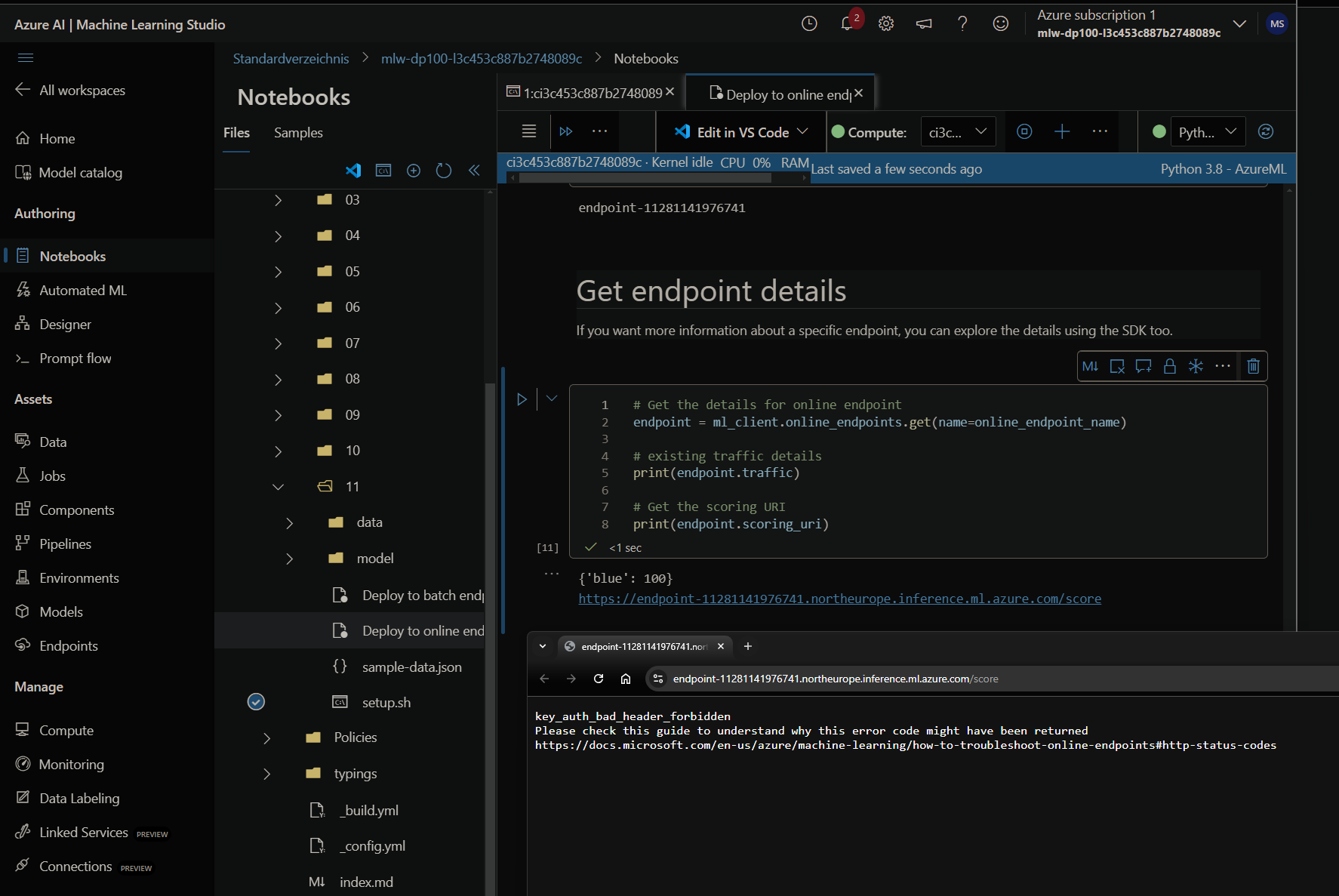Viewport: 1339px width, 896px height.
Task: Open the help question mark icon
Action: coord(962,24)
